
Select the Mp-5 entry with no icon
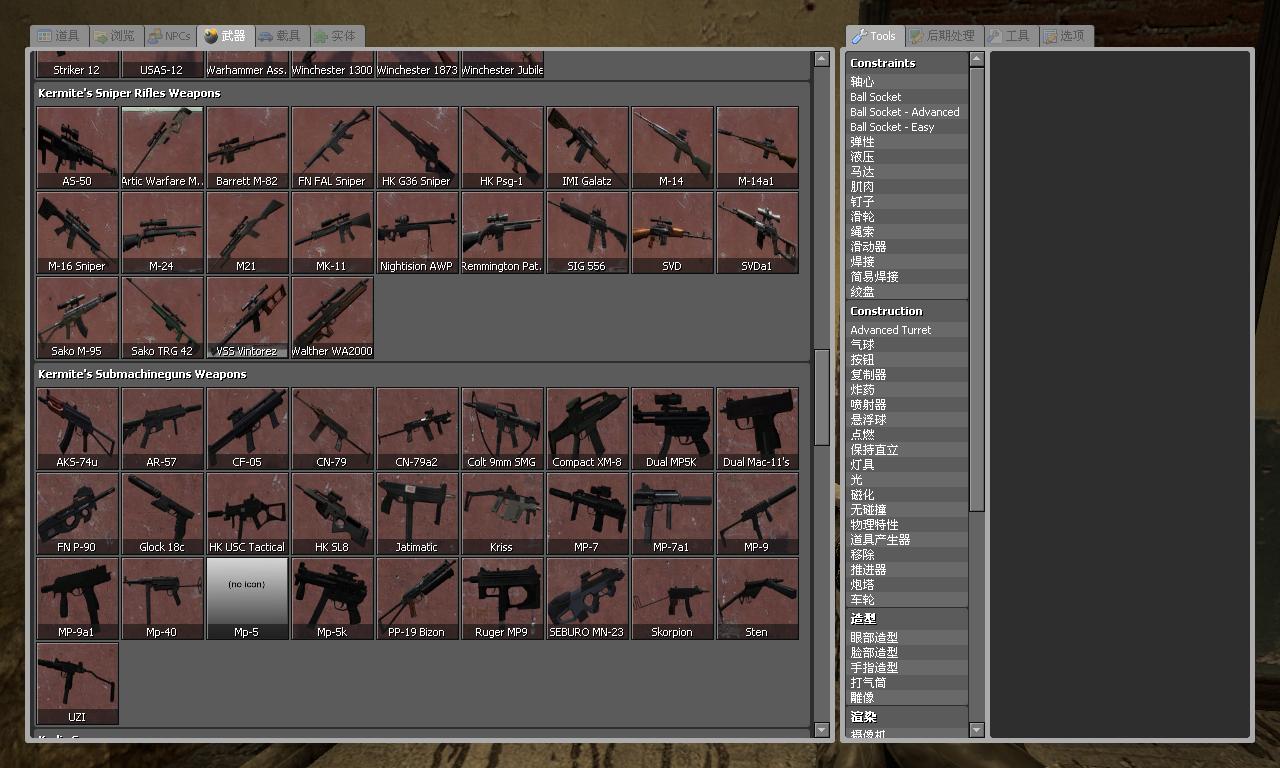[247, 599]
